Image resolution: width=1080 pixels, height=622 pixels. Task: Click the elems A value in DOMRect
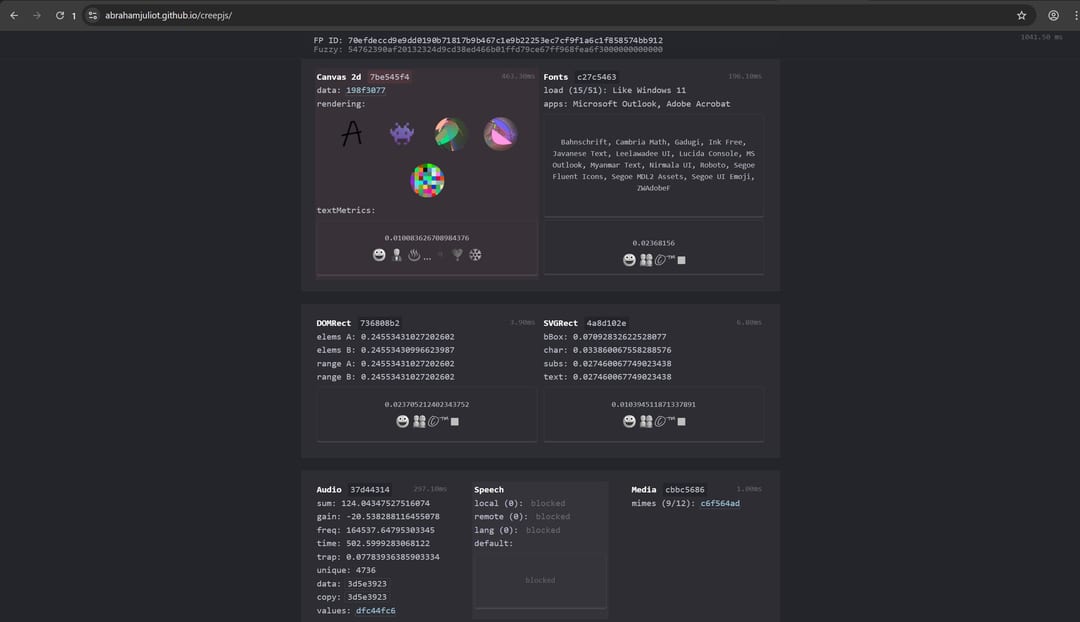point(407,337)
